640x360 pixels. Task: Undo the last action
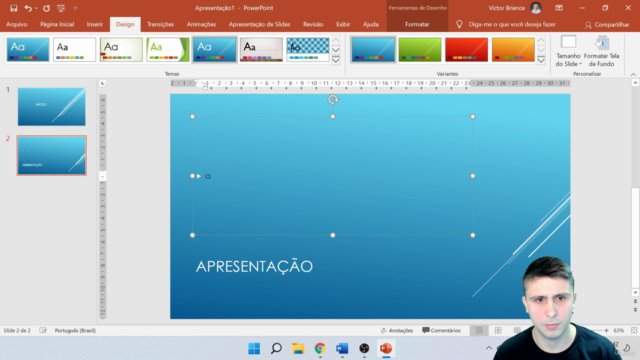pyautogui.click(x=28, y=8)
